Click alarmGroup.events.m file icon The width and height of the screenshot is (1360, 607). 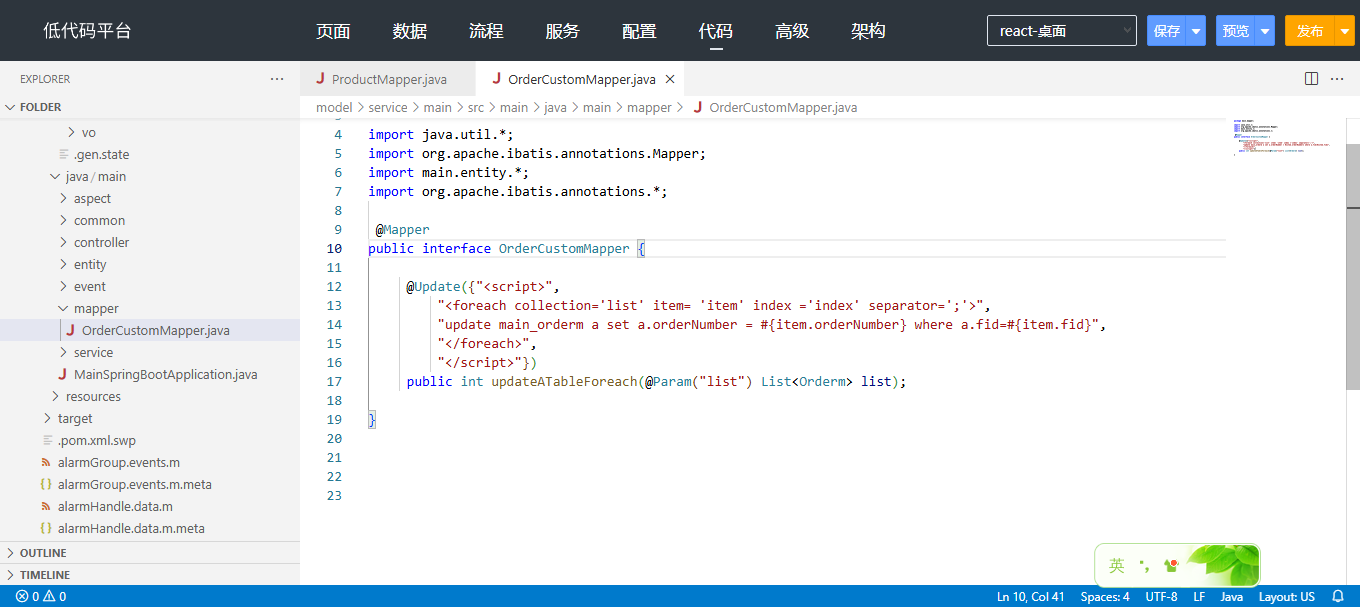pyautogui.click(x=46, y=462)
